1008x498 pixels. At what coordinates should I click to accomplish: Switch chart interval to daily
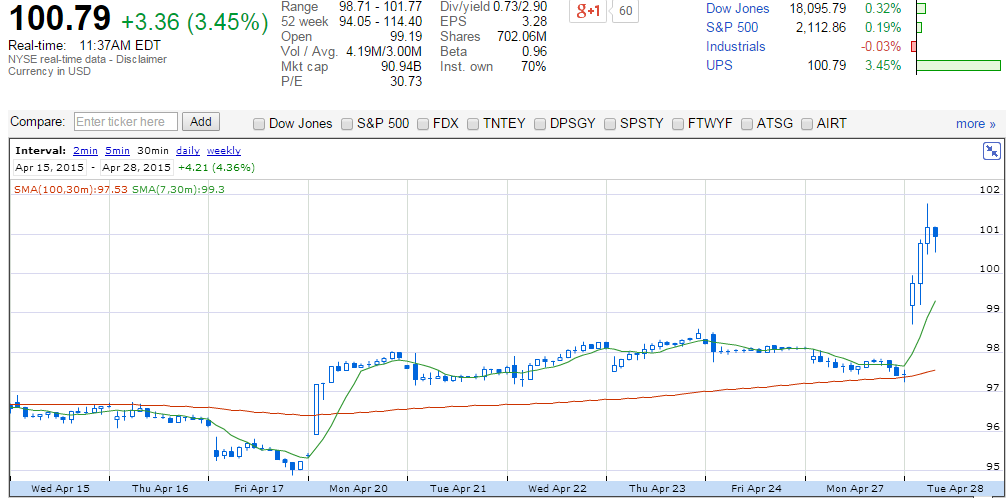pos(188,151)
